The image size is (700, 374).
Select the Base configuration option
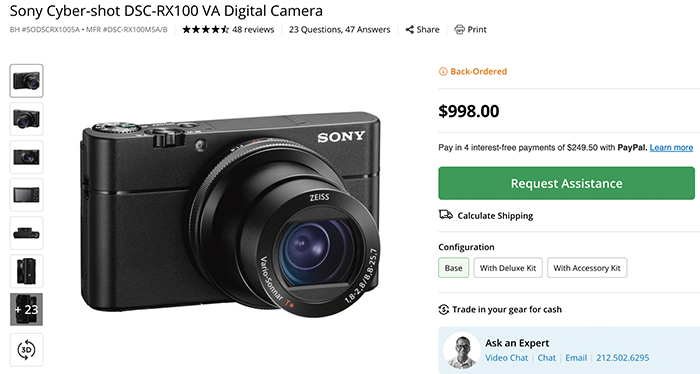click(454, 268)
